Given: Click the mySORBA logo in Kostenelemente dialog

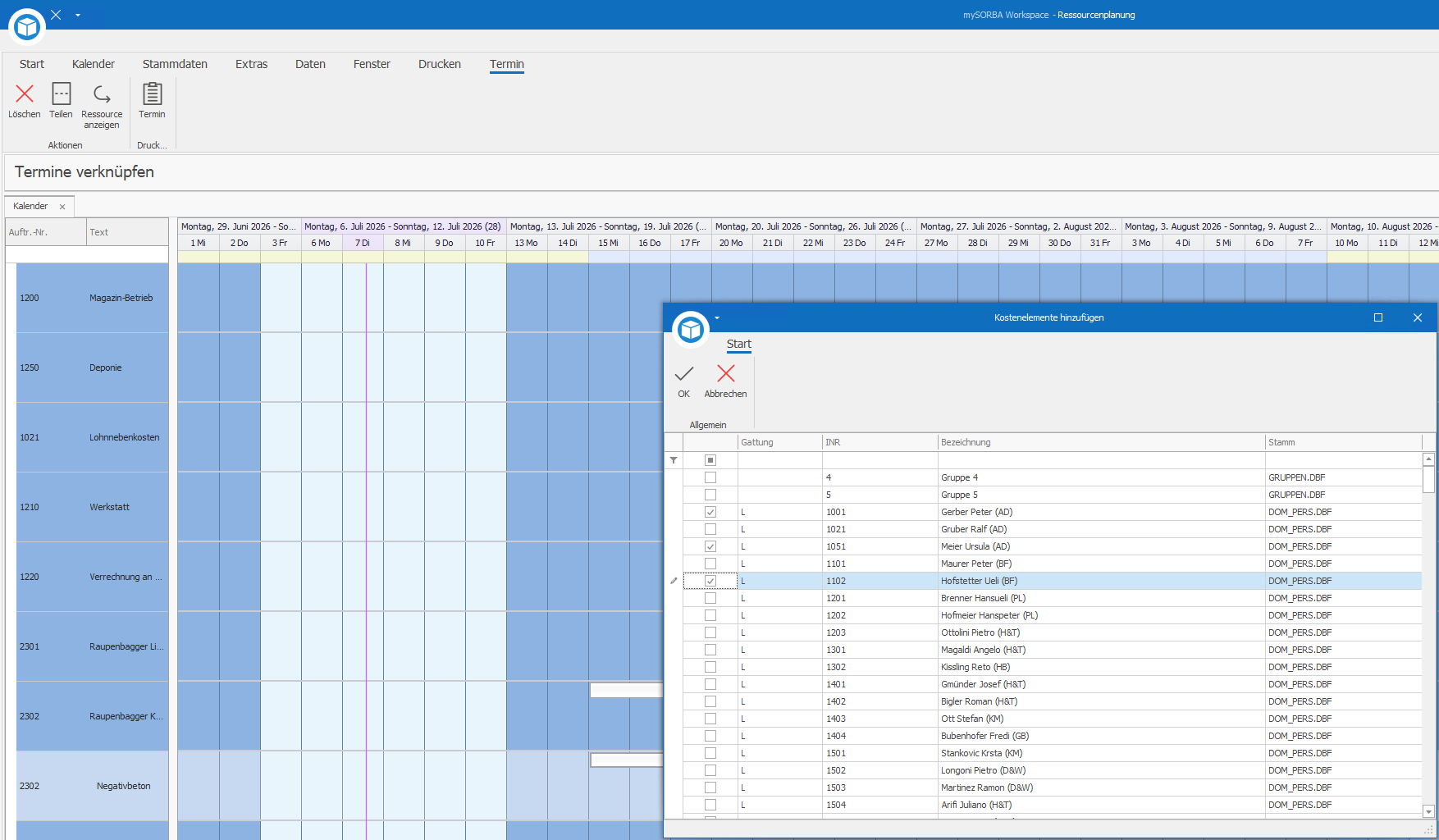Looking at the screenshot, I should click(x=691, y=329).
